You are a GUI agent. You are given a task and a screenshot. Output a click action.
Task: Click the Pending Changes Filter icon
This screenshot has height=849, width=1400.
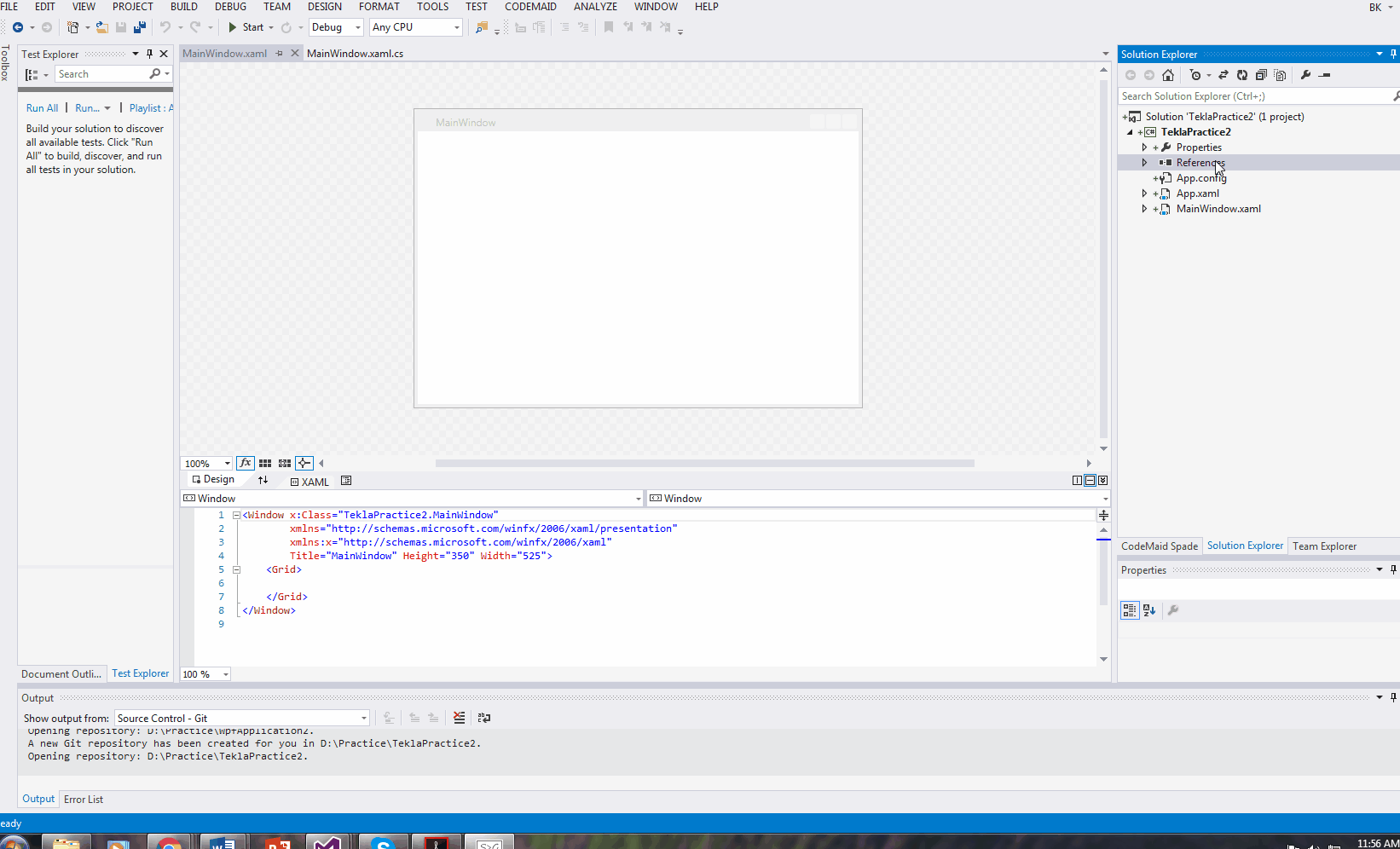point(1195,75)
